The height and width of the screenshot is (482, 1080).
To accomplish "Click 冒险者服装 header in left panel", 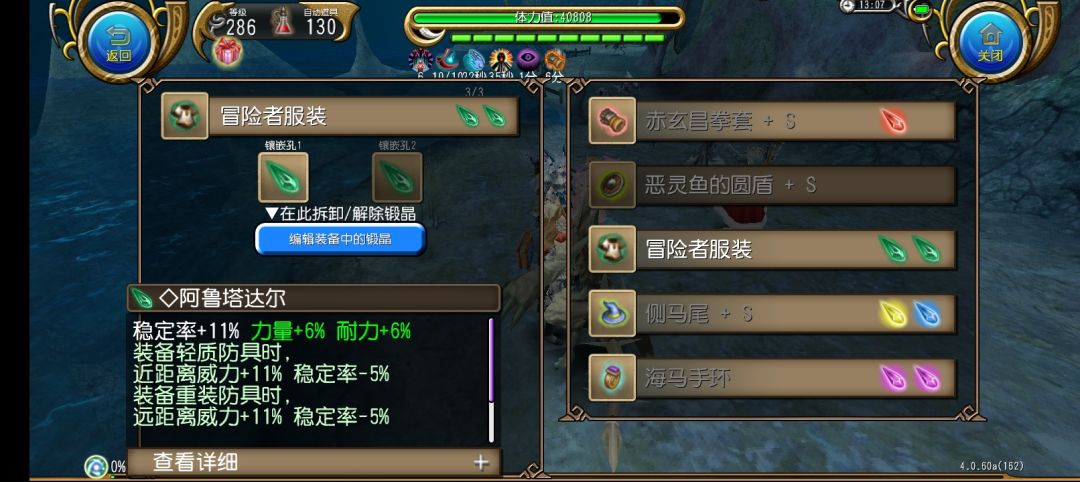I will [x=340, y=116].
